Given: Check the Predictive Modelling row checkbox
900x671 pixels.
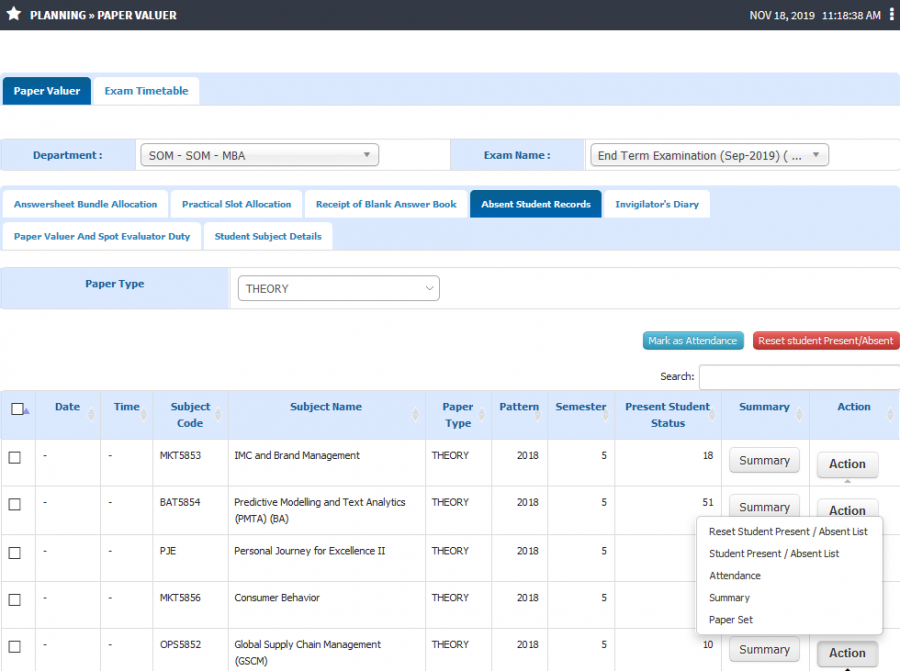Looking at the screenshot, I should click(x=15, y=504).
